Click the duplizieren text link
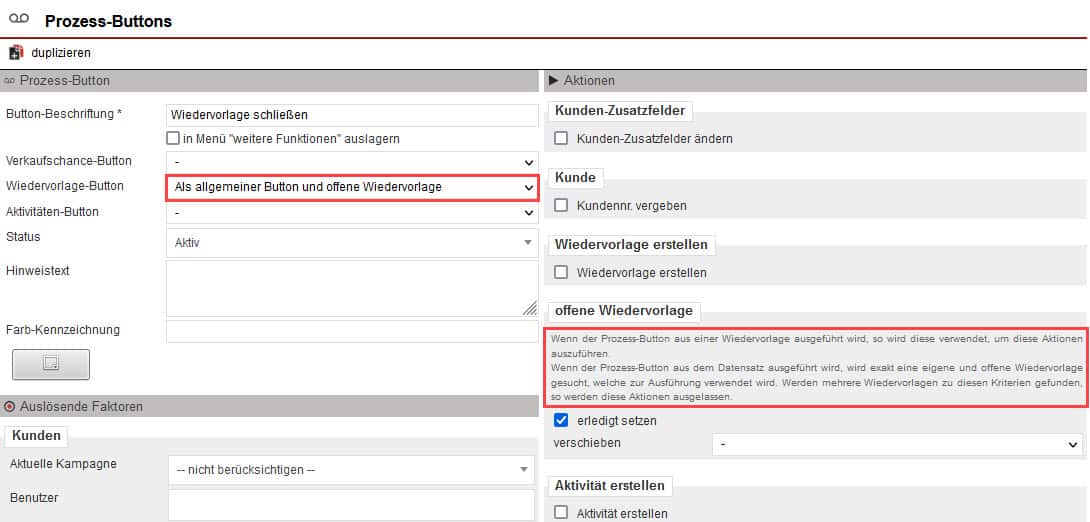 pos(60,53)
